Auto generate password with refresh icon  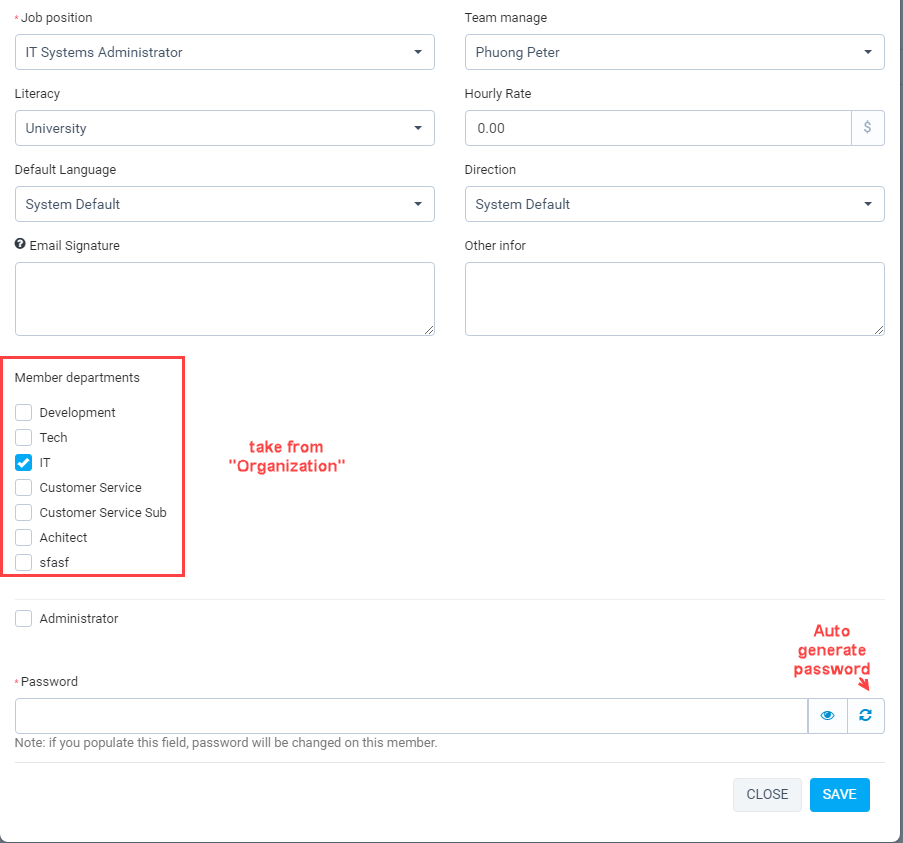866,716
